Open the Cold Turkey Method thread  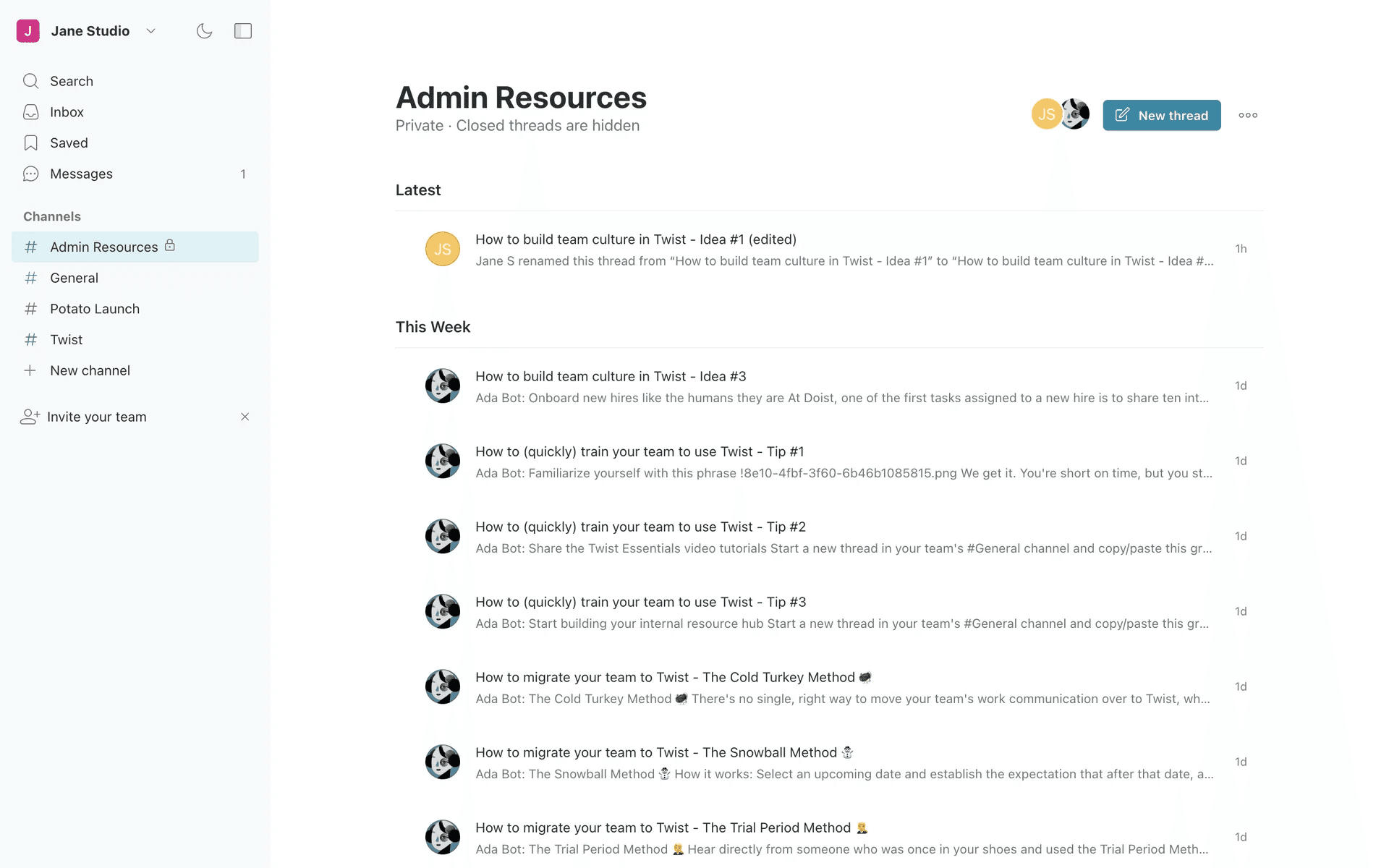[x=664, y=678]
